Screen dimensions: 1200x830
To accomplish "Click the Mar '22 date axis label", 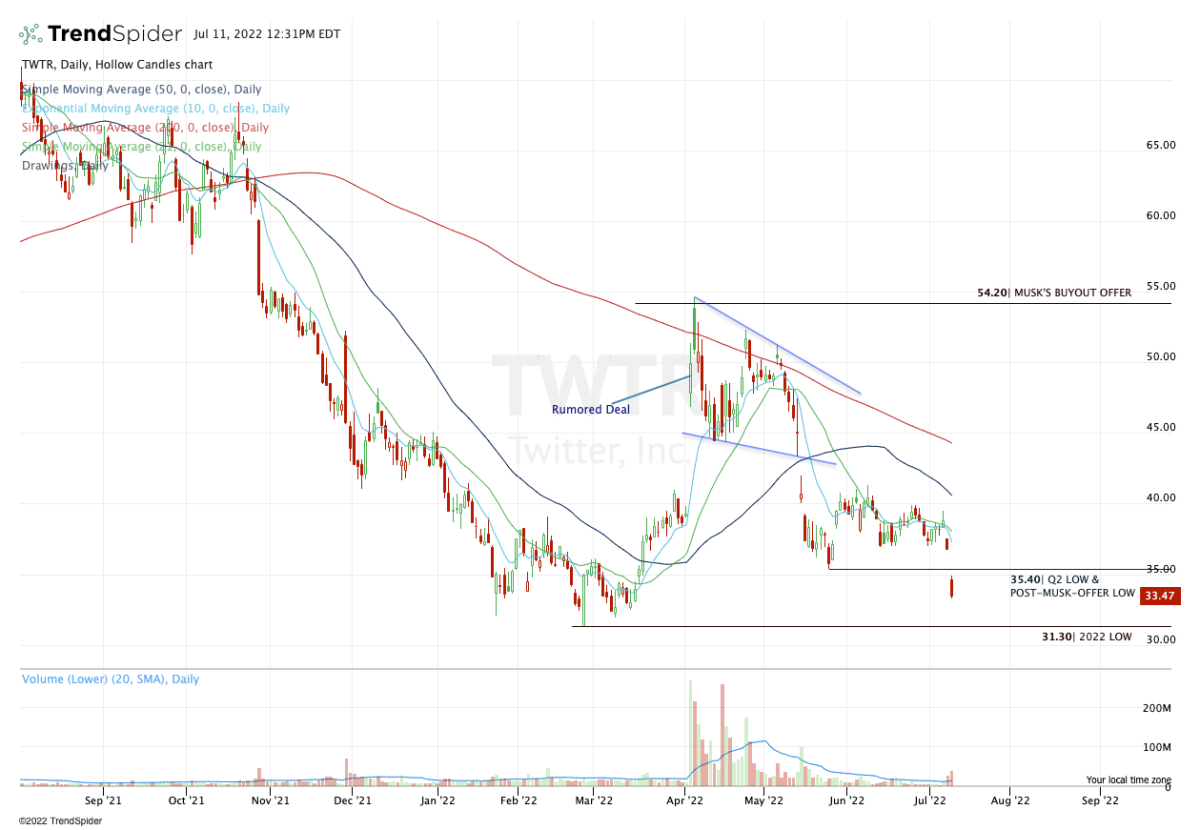I will pyautogui.click(x=595, y=801).
